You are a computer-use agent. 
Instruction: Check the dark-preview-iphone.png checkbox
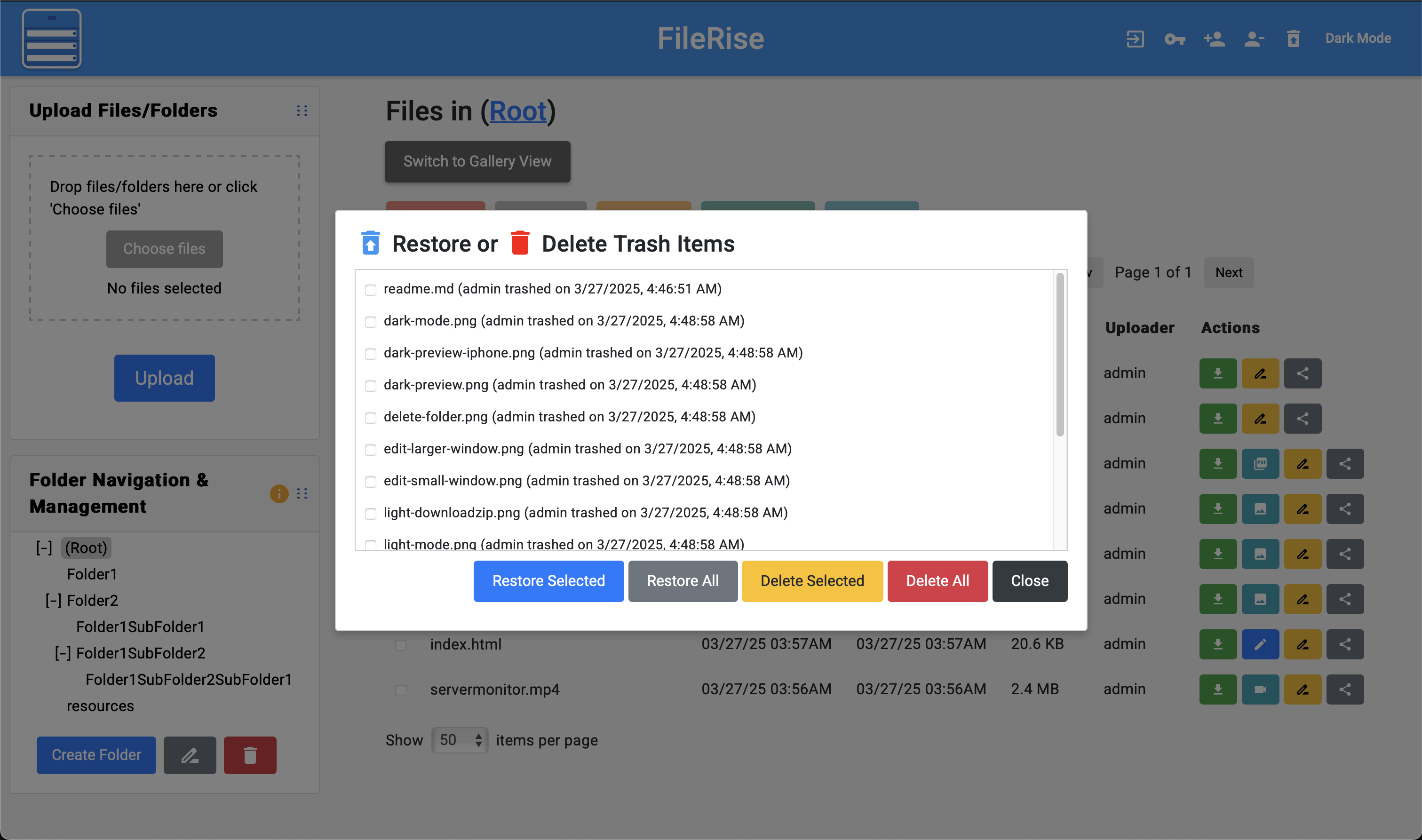pos(371,354)
